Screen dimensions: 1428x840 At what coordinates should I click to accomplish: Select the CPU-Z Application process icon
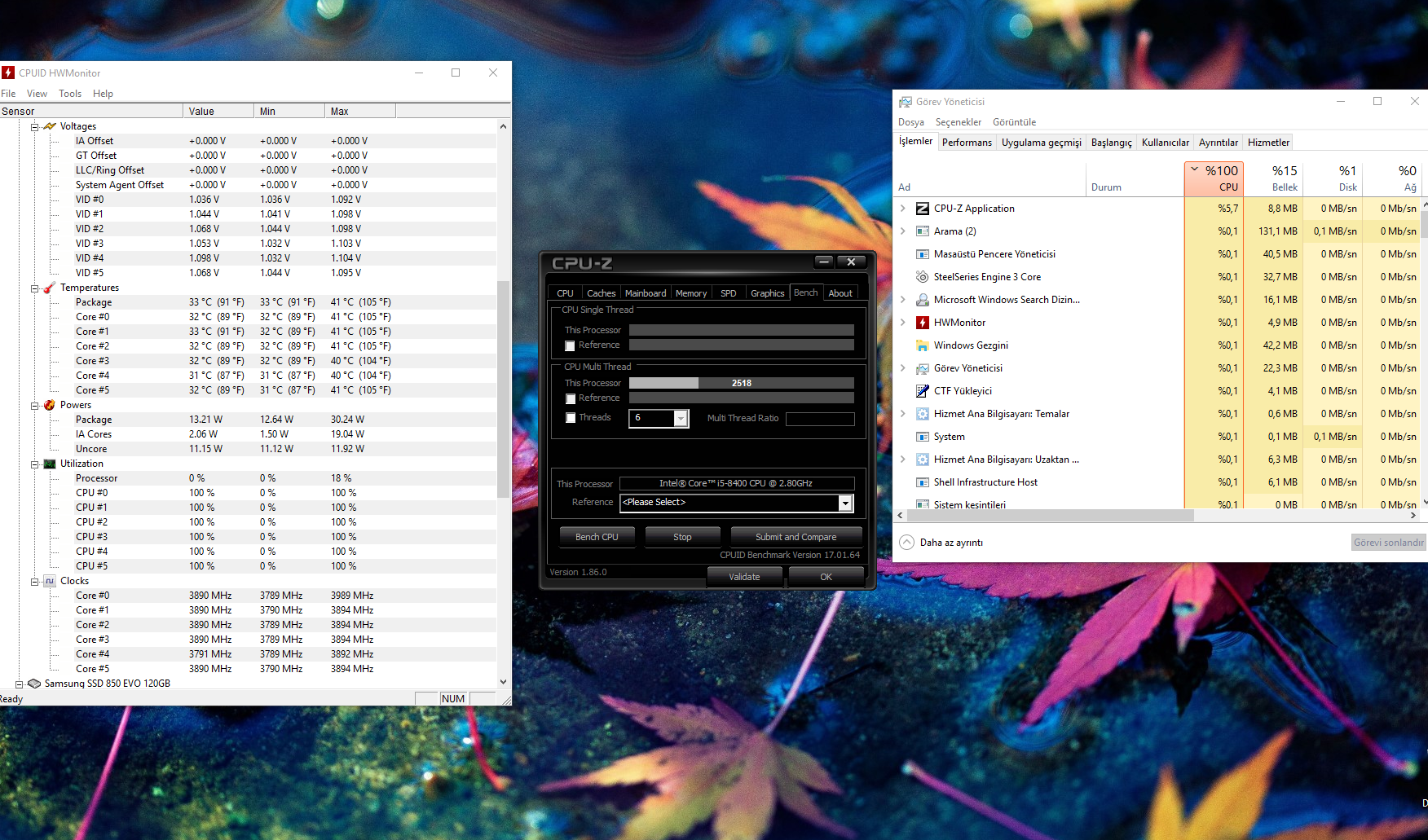(923, 209)
